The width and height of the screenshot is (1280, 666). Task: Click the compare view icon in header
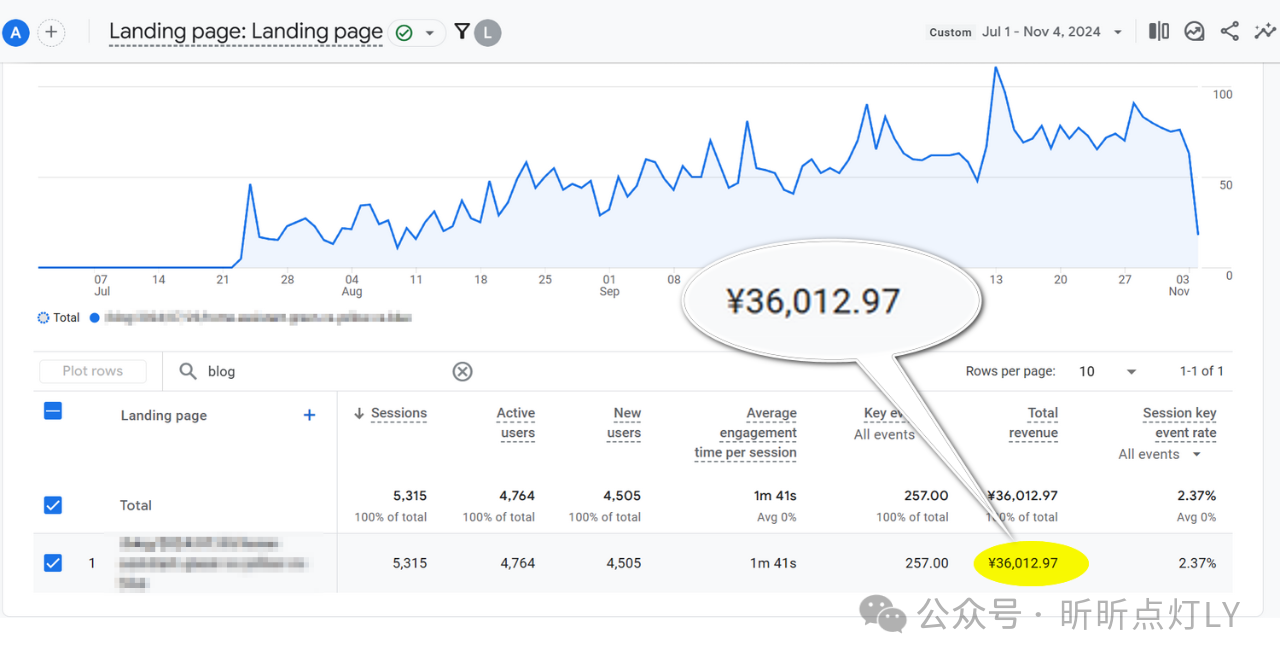1158,32
